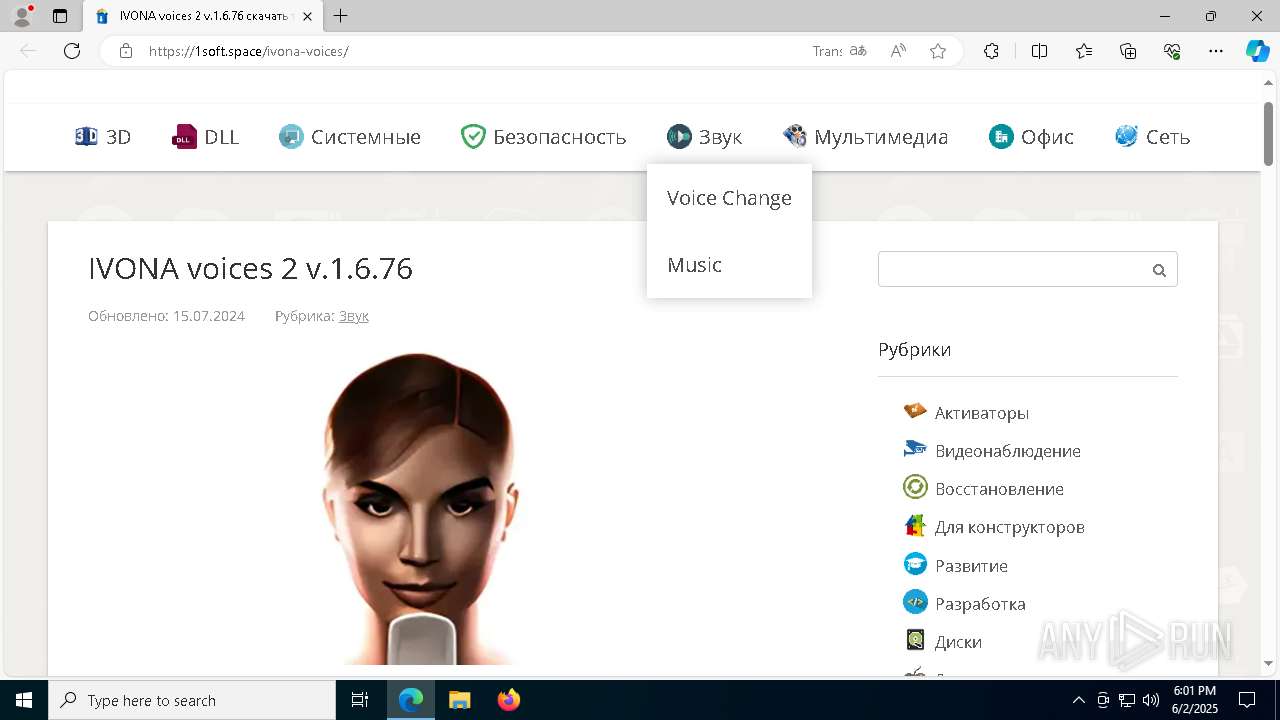View site info via lock icon

click(126, 51)
